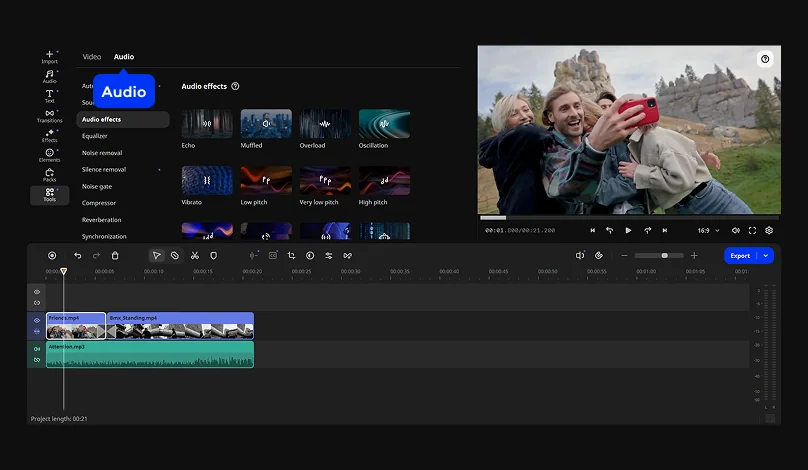
Task: Toggle visibility of the empty top track
Action: coord(37,292)
